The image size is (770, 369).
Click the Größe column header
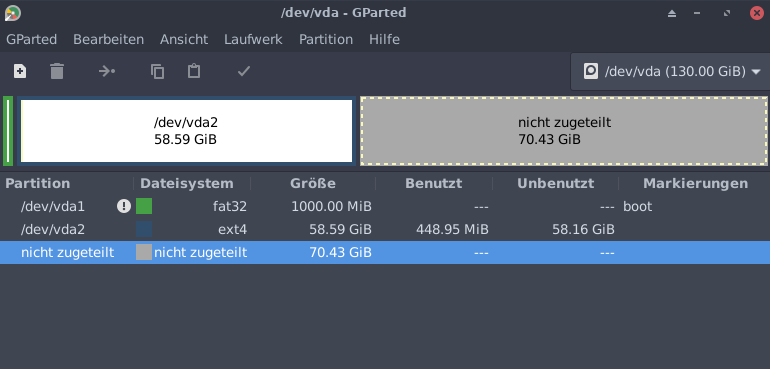[x=313, y=183]
